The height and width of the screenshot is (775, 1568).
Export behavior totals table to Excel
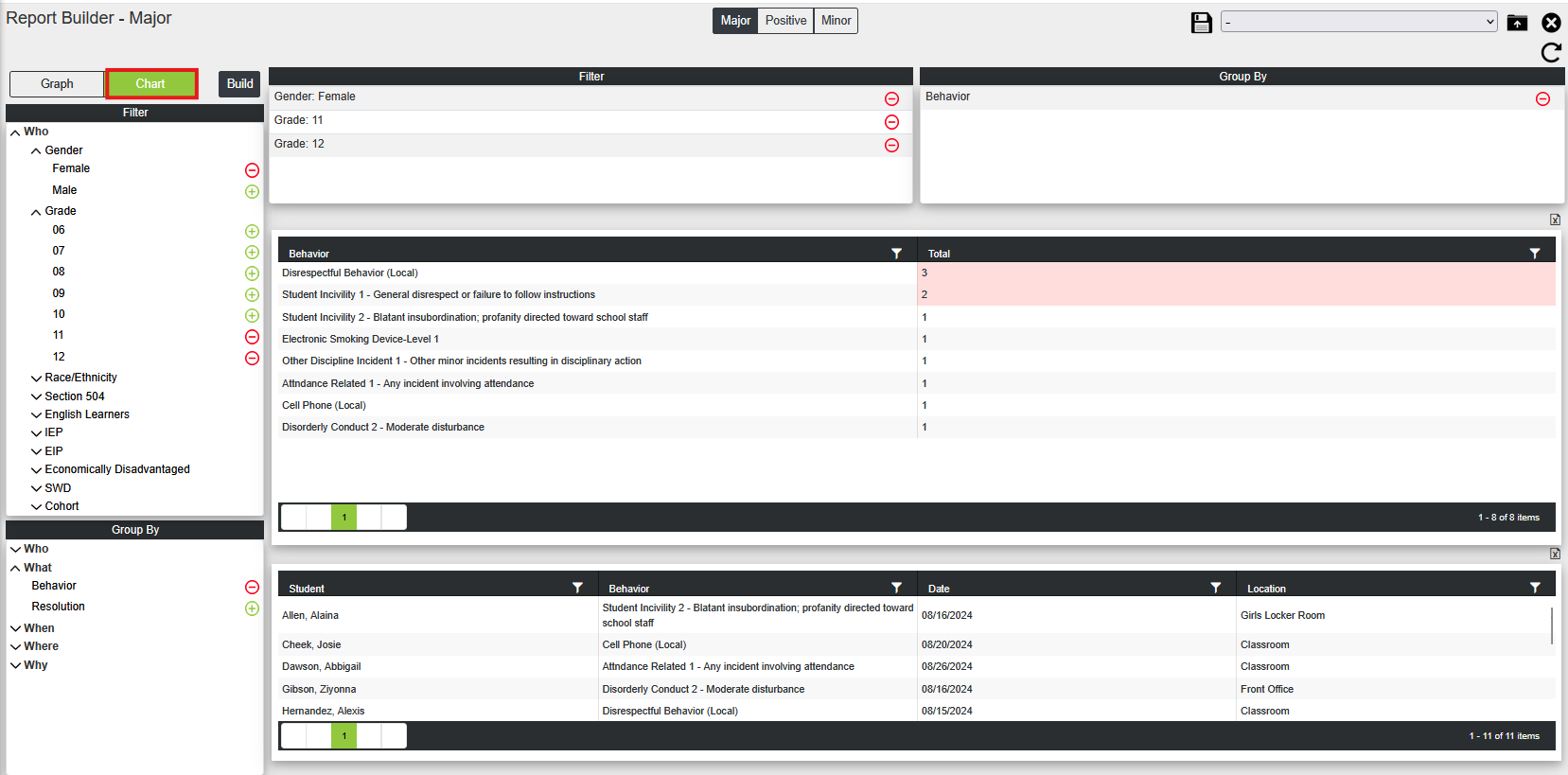(x=1555, y=220)
